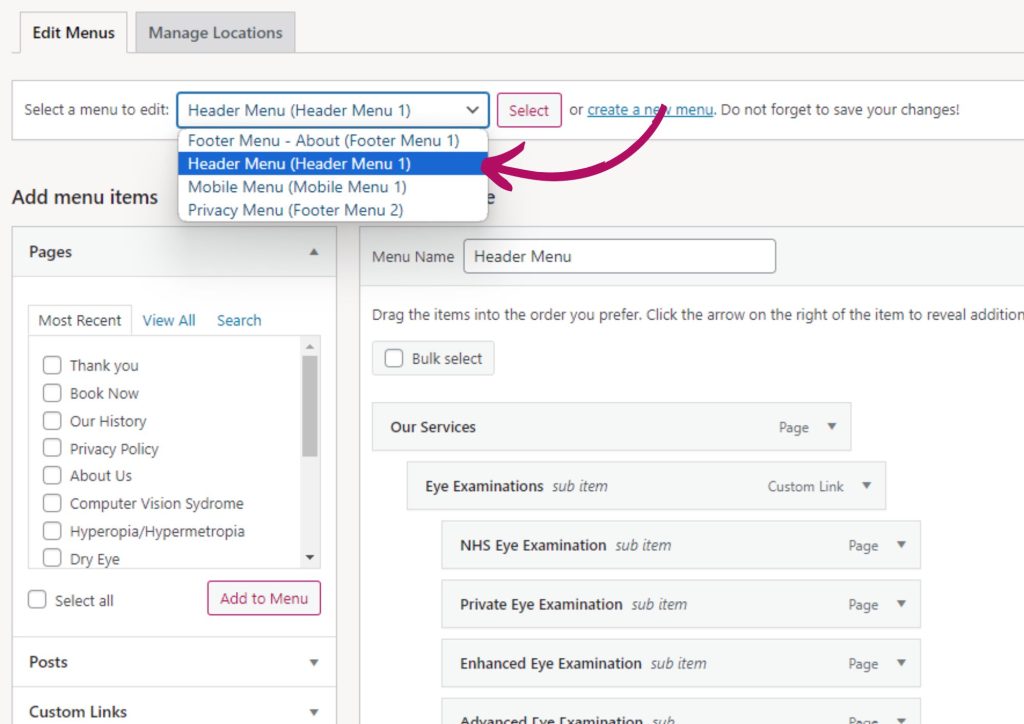Screen dimensions: 1024x724
Task: Expand the Eye Examinations item arrow
Action: (x=866, y=486)
